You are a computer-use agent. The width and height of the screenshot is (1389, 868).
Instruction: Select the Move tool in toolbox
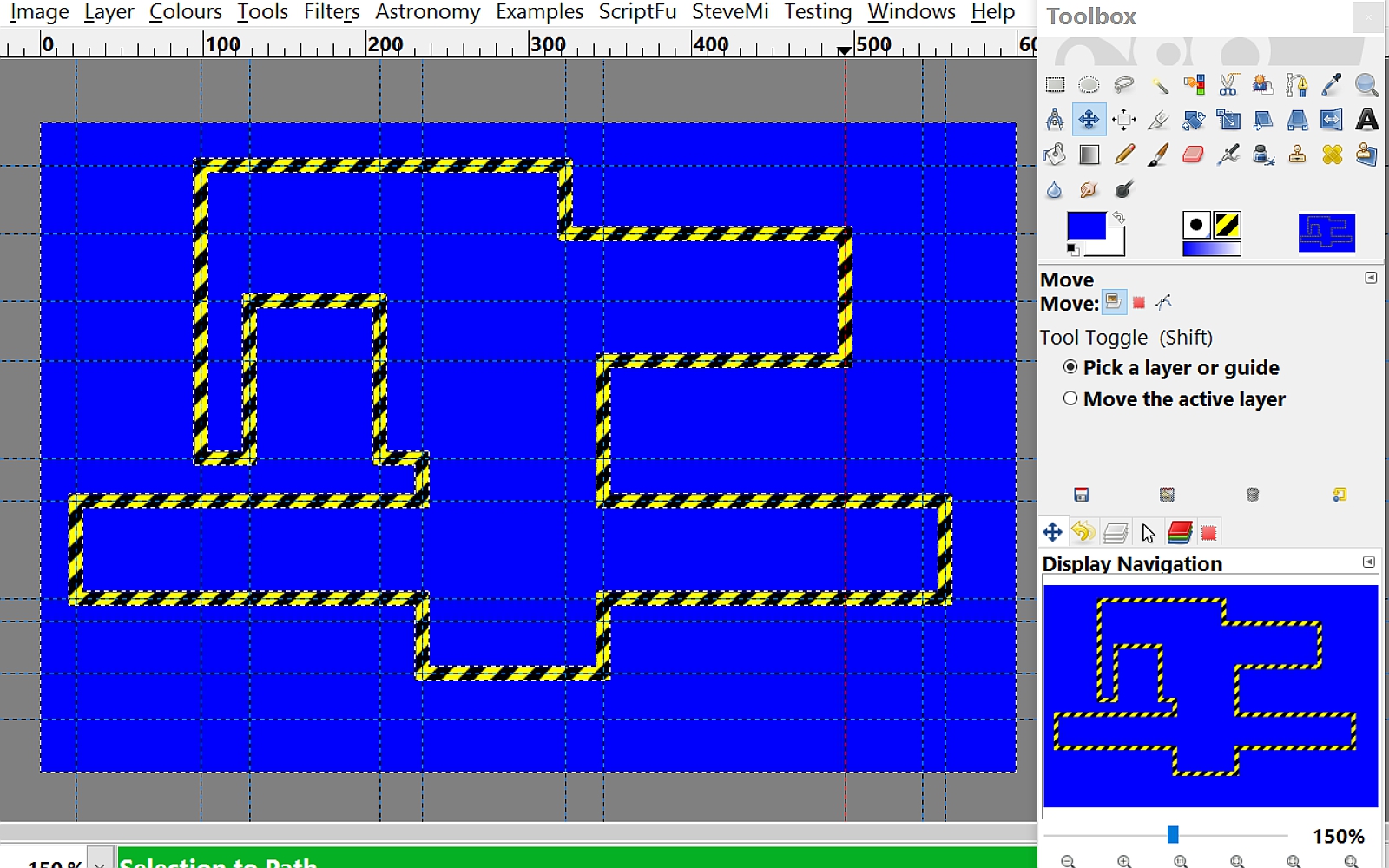(x=1089, y=120)
